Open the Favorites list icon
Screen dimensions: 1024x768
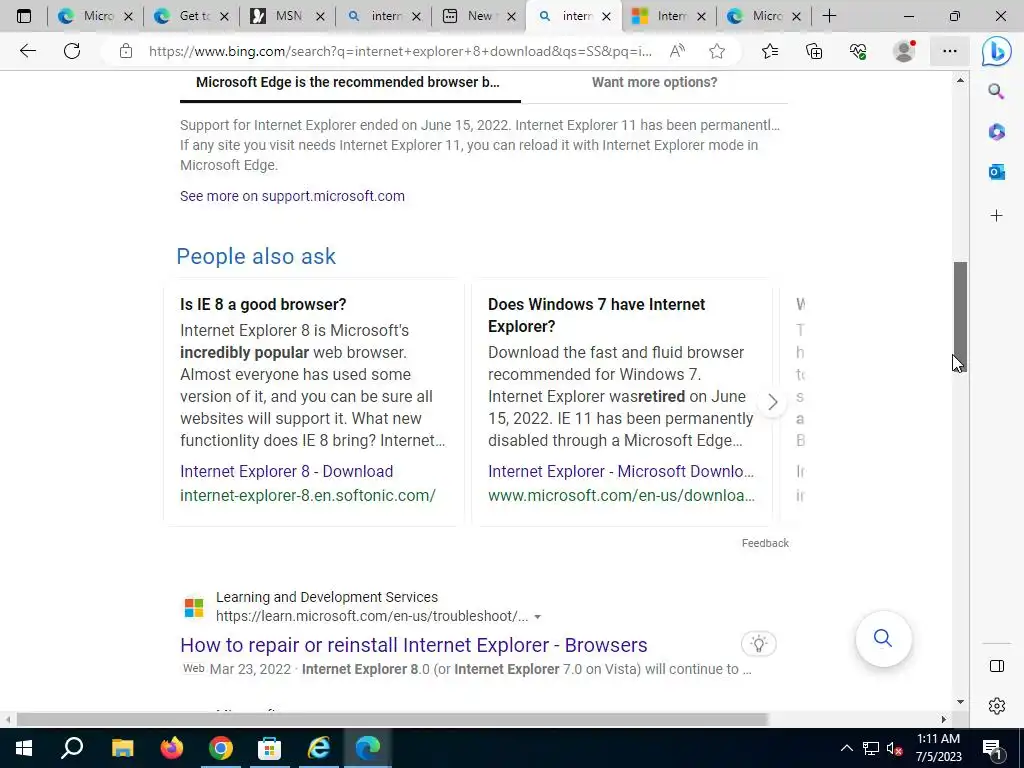click(x=770, y=51)
